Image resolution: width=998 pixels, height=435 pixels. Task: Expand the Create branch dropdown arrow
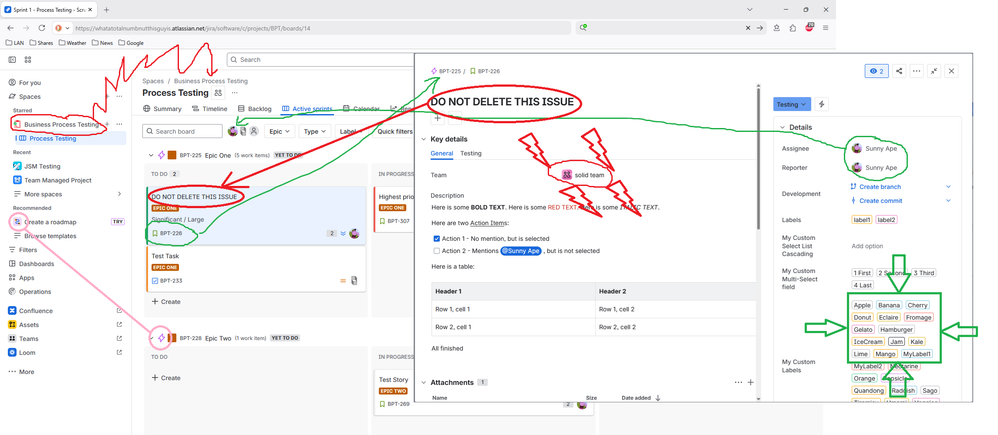click(x=948, y=187)
